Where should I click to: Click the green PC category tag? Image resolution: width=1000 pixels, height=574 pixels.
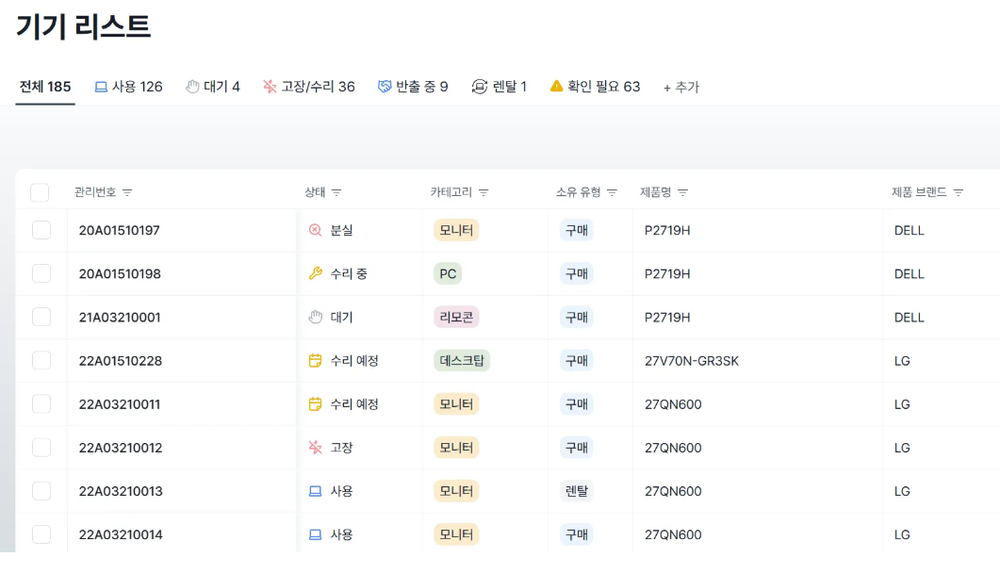(x=448, y=274)
